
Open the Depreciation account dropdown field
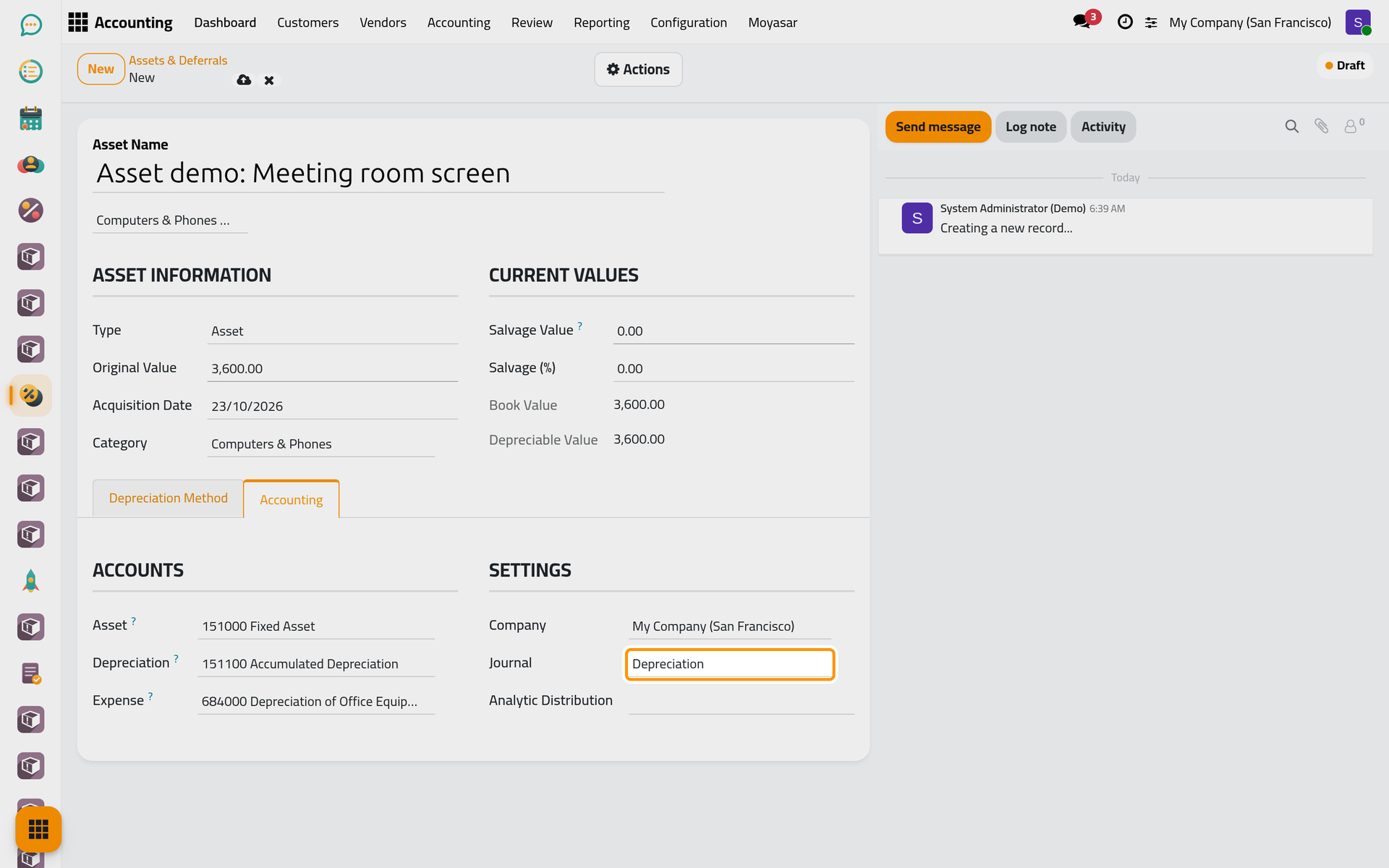click(x=316, y=663)
